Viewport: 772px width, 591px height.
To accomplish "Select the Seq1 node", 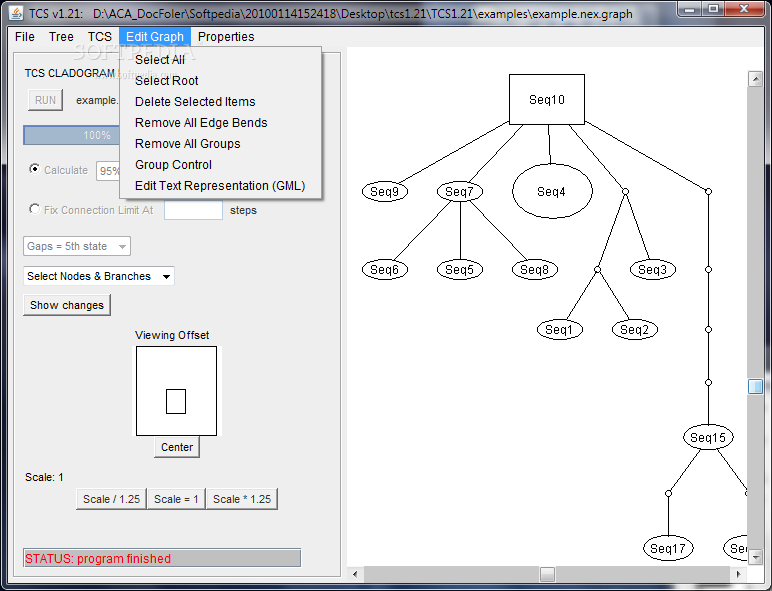I will (x=560, y=329).
